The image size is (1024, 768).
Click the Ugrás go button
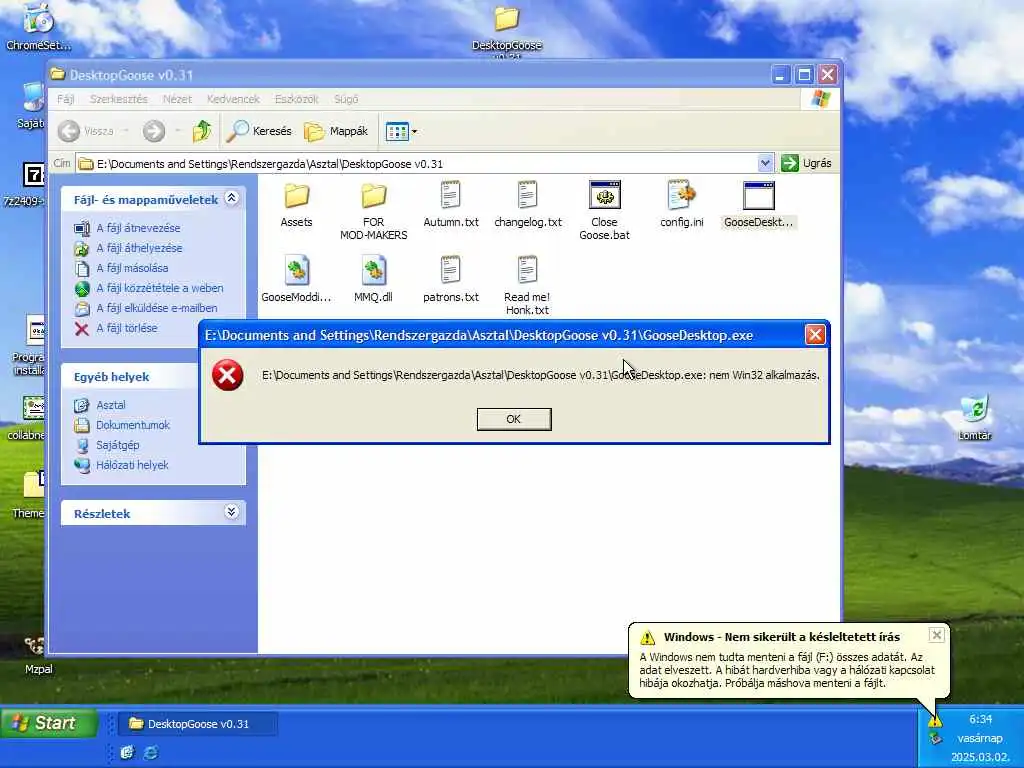point(807,163)
